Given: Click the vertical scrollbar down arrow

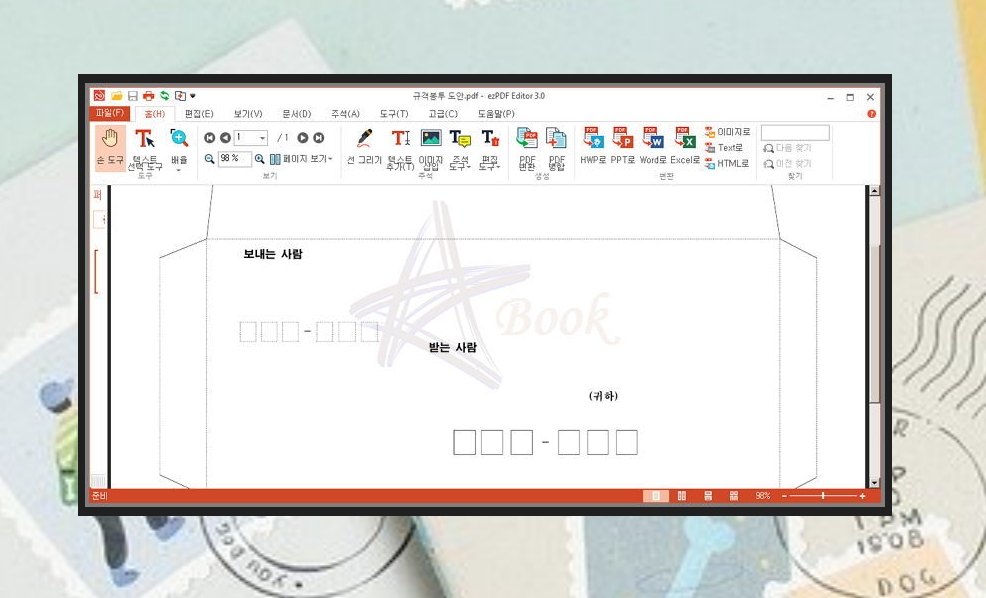Looking at the screenshot, I should tap(874, 483).
